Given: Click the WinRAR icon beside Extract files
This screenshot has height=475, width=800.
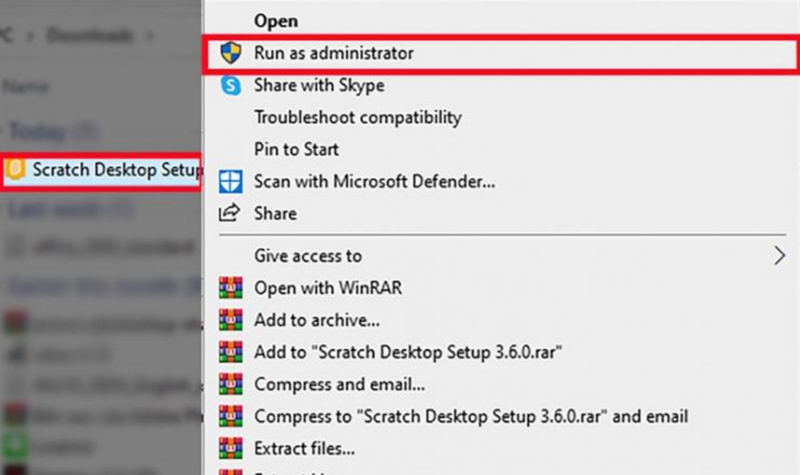Looking at the screenshot, I should click(231, 448).
